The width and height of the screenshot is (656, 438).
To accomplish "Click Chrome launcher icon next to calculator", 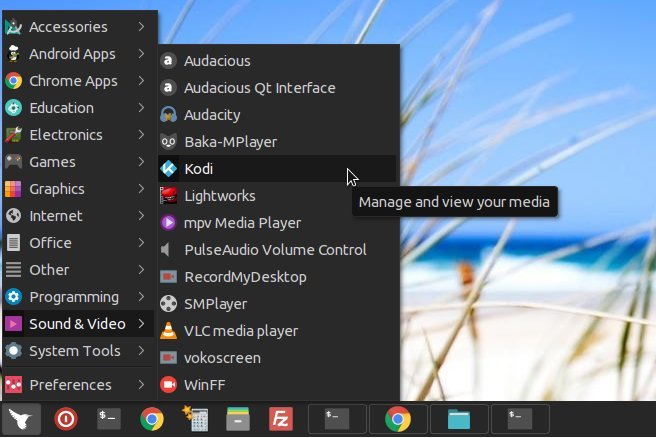I will pyautogui.click(x=152, y=419).
